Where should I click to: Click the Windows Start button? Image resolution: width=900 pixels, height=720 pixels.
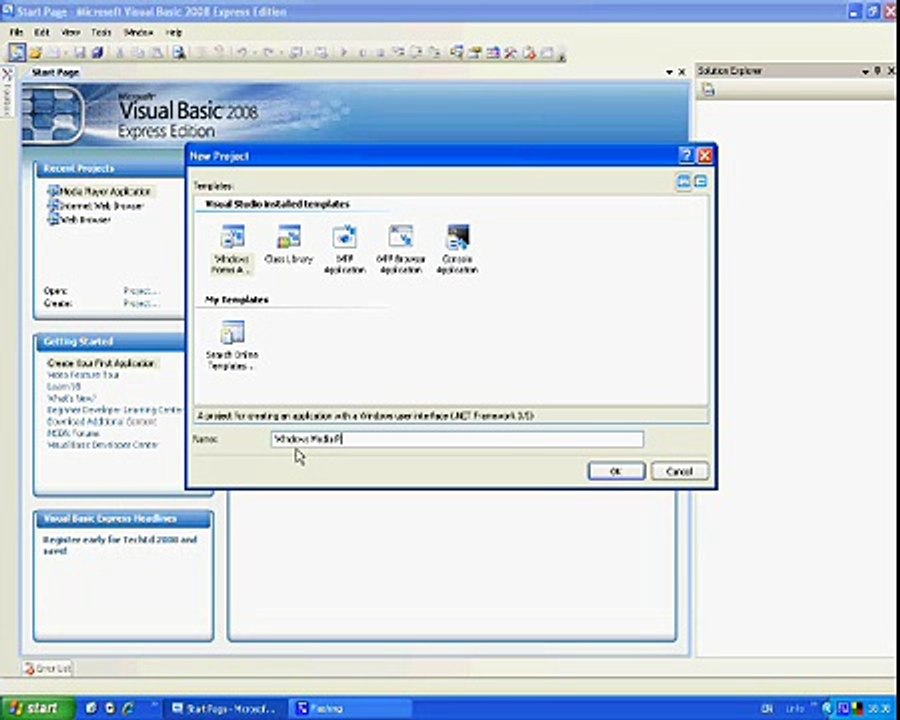(x=38, y=708)
